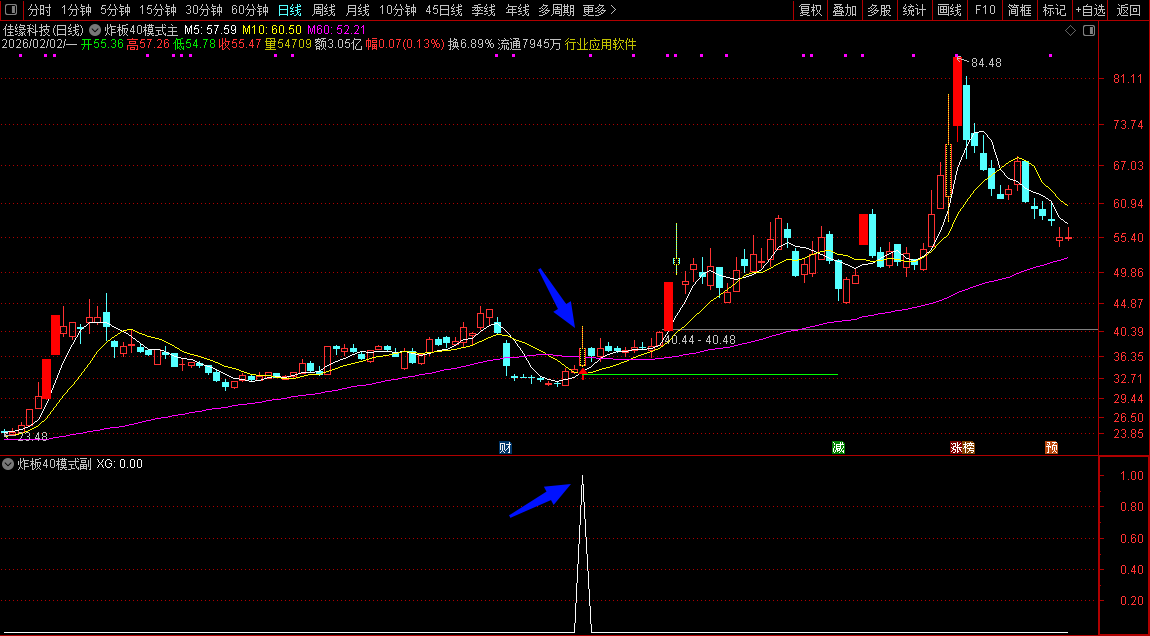Screen dimensions: 1150x636
Task: Click the XG: 0.00 indicator value
Action: 120,464
